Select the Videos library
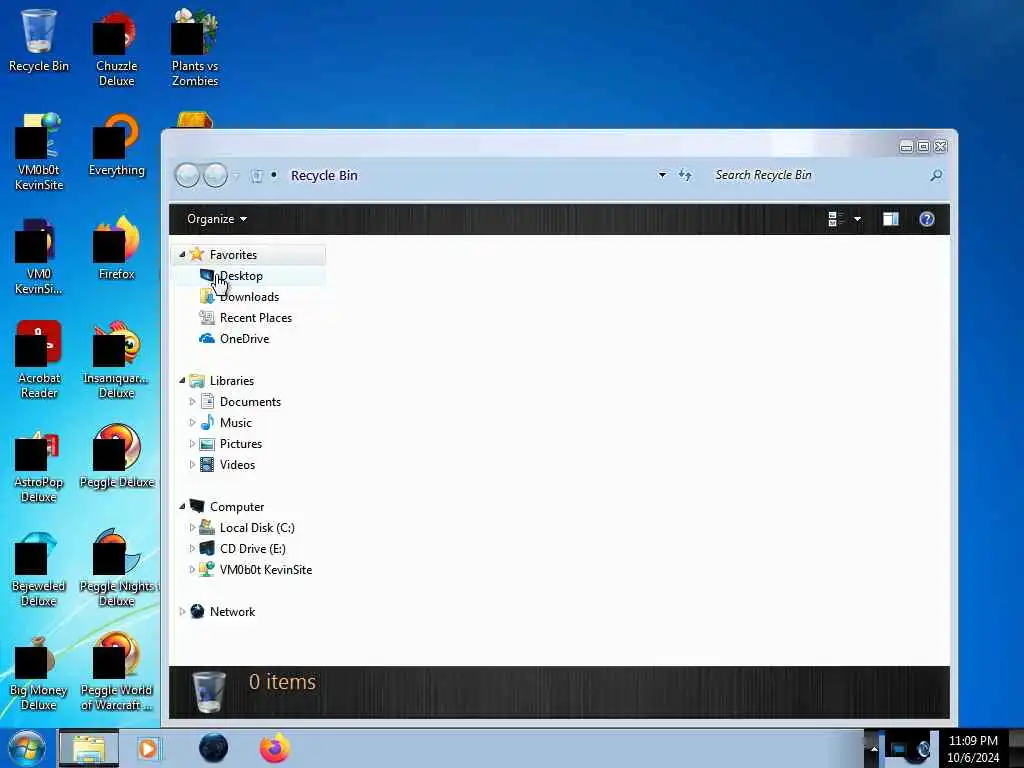The width and height of the screenshot is (1024, 768). click(237, 464)
